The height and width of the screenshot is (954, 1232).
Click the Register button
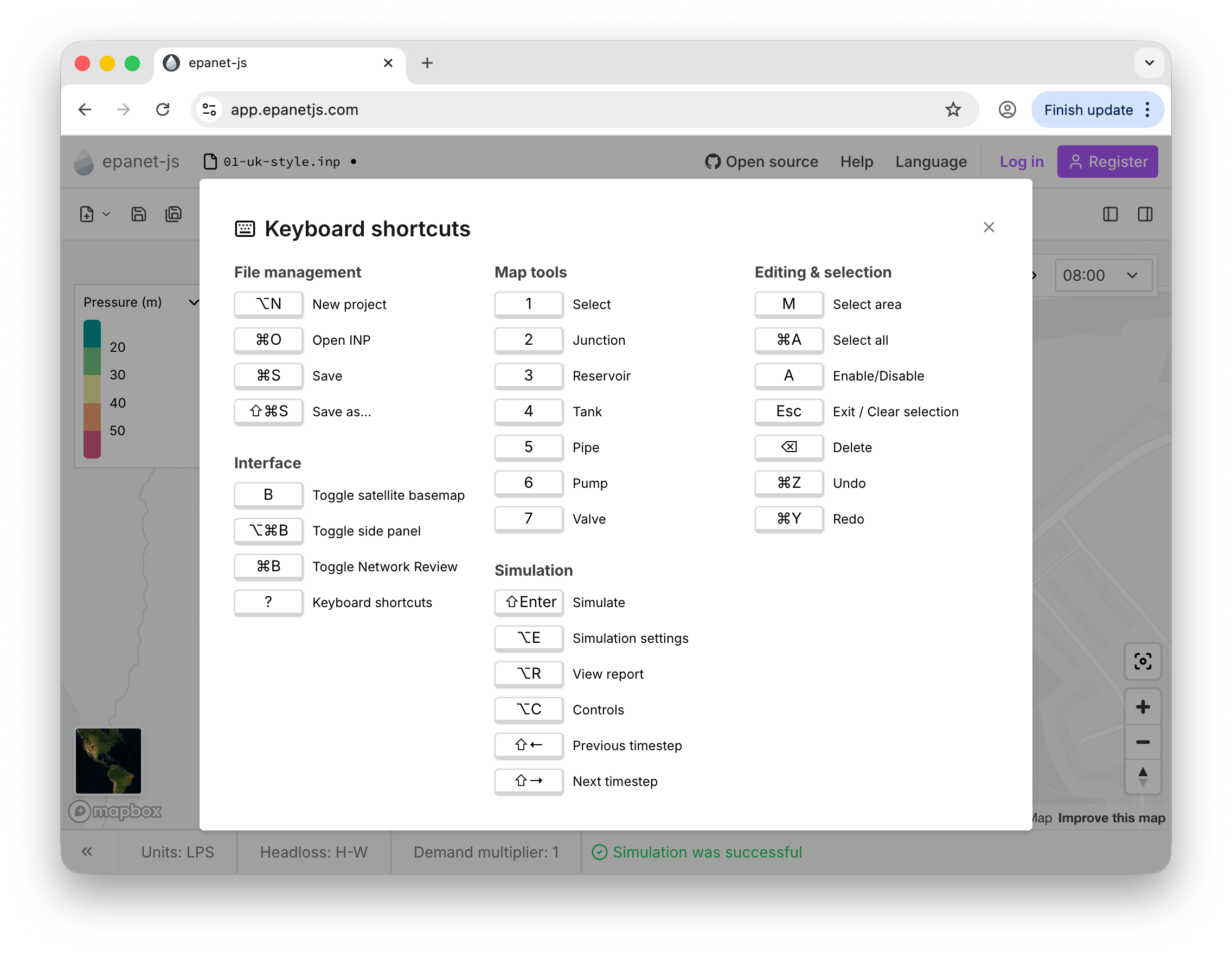pyautogui.click(x=1107, y=162)
